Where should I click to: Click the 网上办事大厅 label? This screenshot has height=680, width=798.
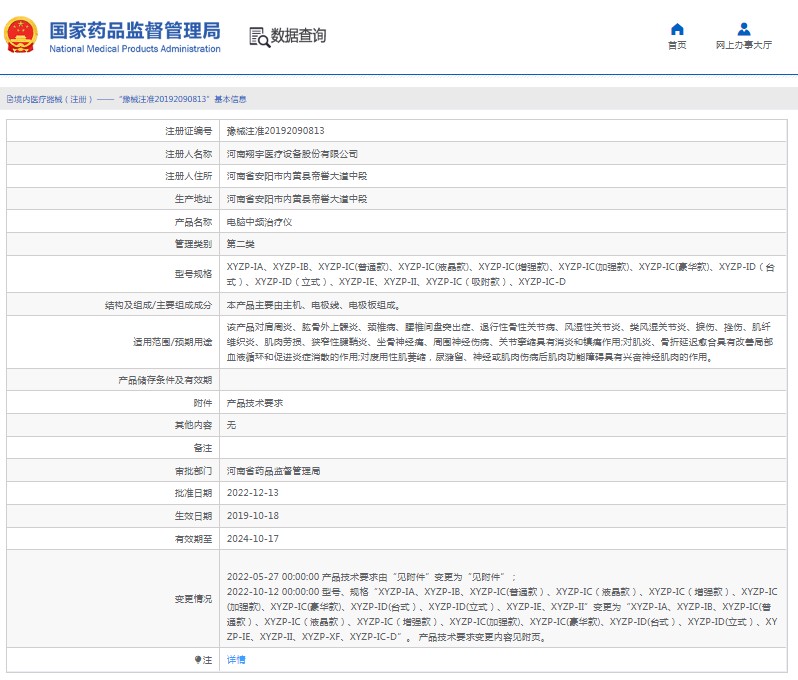pos(744,45)
